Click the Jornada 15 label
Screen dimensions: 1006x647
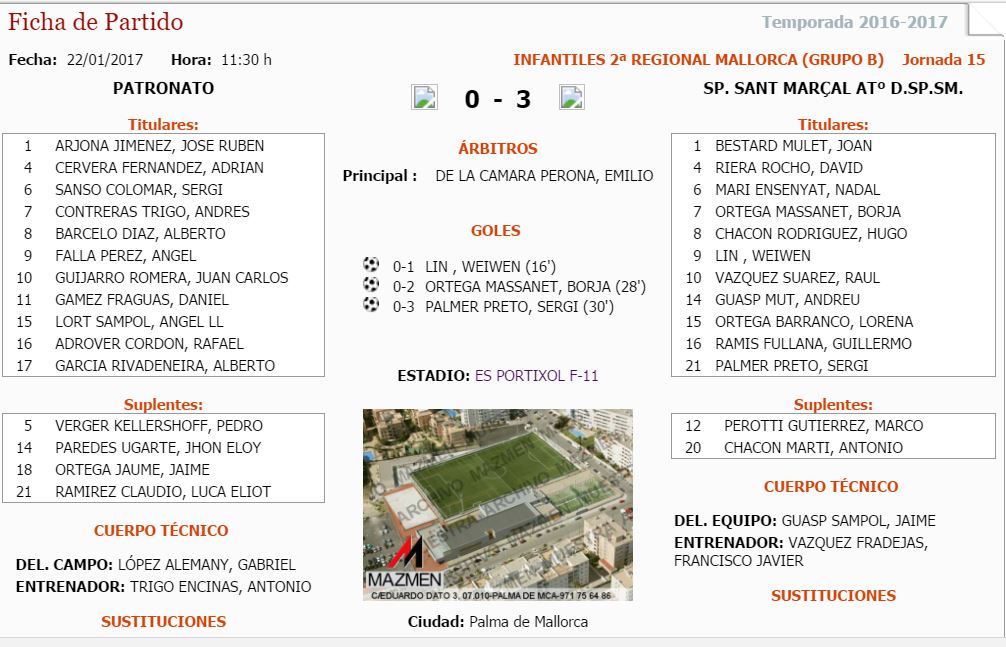943,60
